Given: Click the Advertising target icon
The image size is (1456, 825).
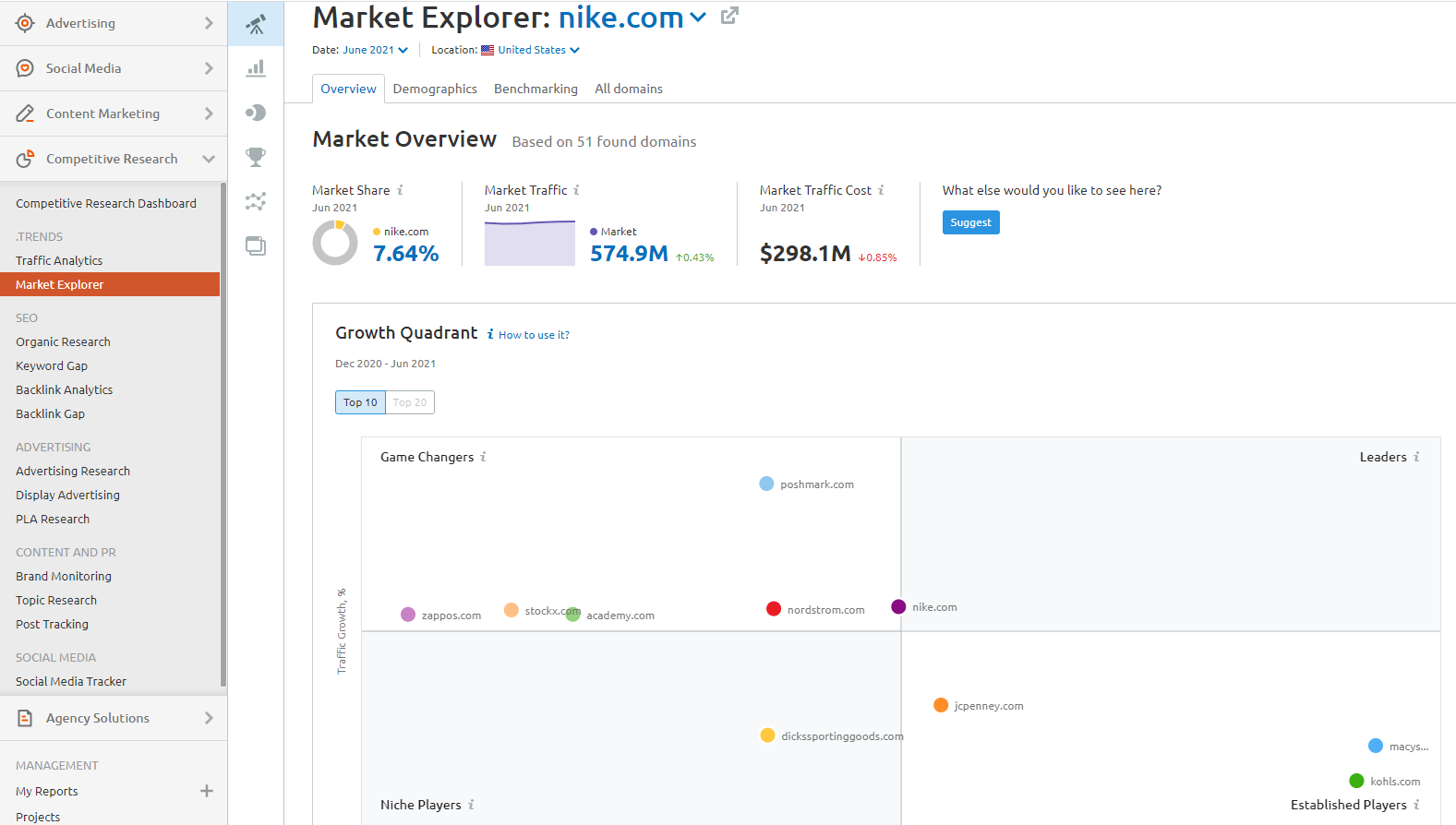Looking at the screenshot, I should [x=25, y=23].
